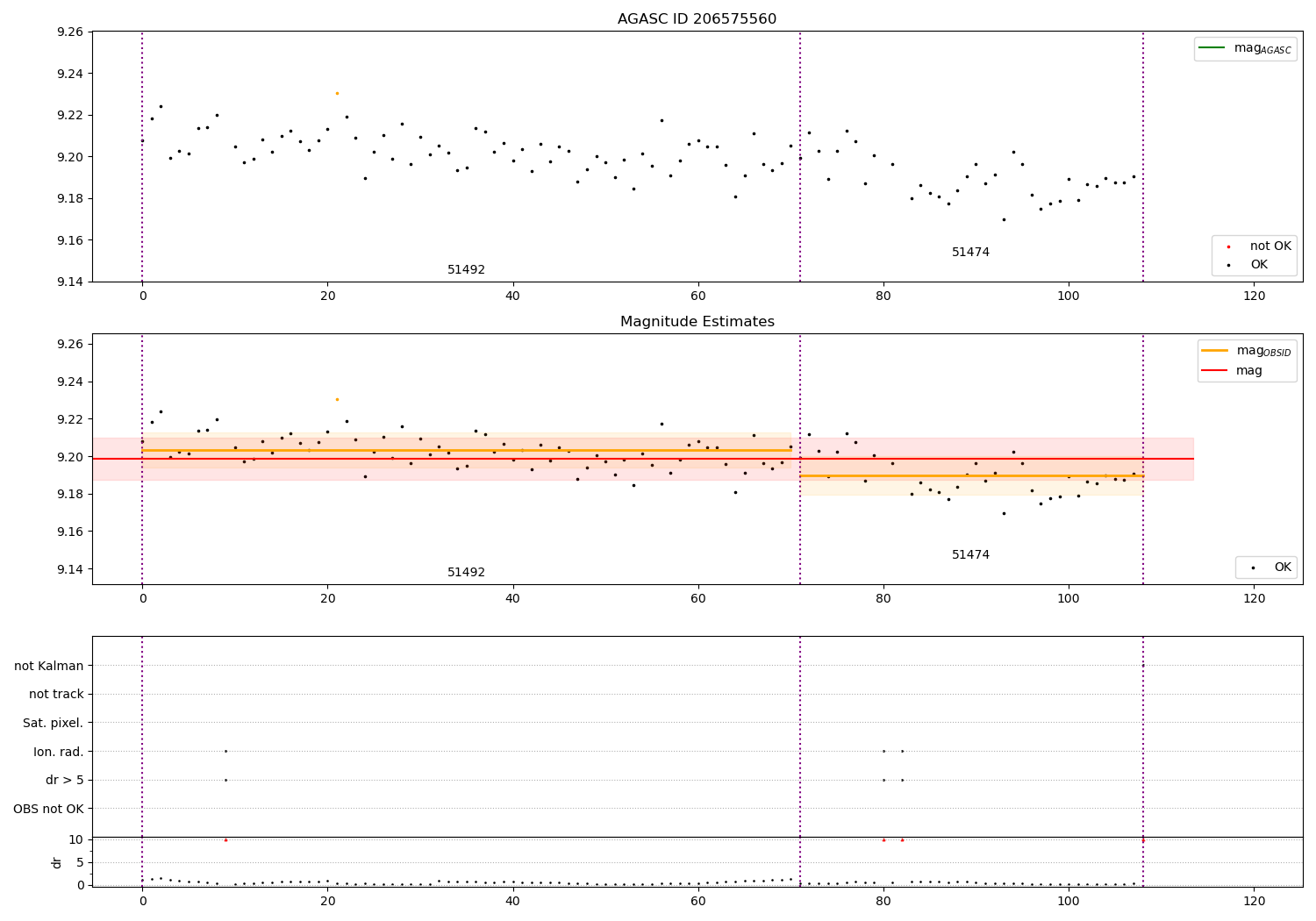Screen dimensions: 1316x921
Task: Click the red marker at x=108 in bottom panel
Action: point(1143,840)
